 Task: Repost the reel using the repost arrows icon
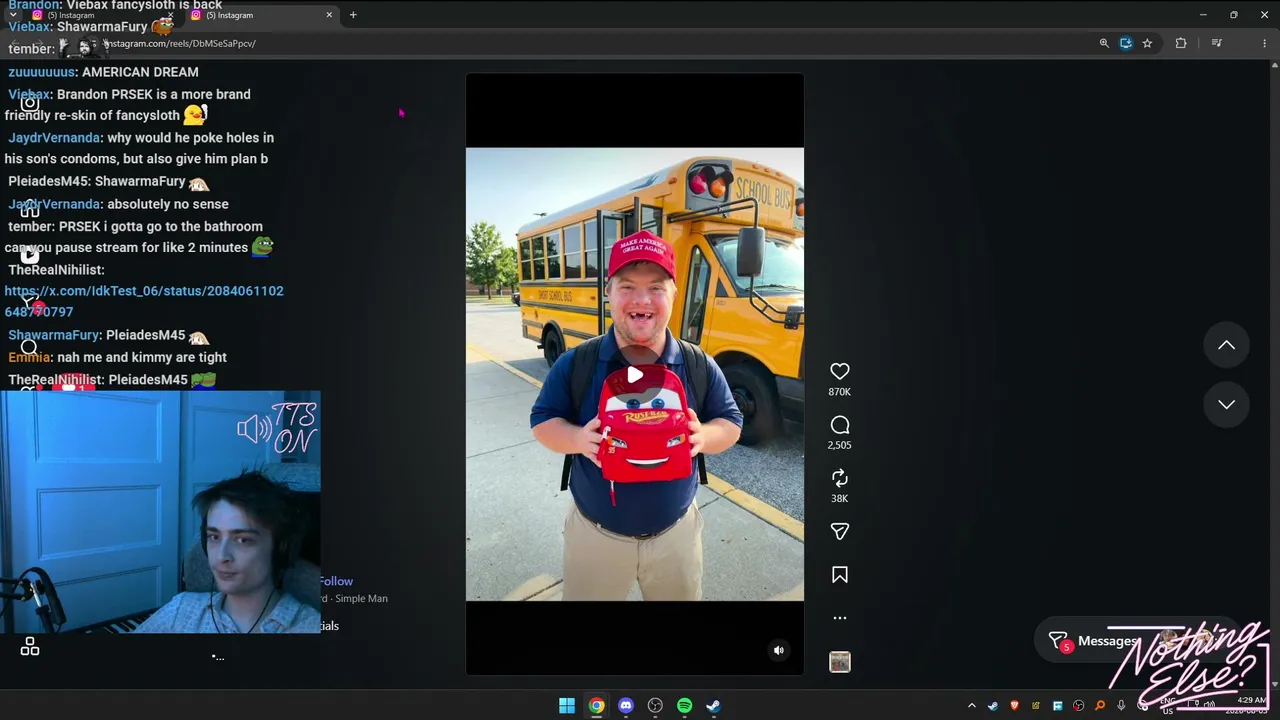pos(840,478)
